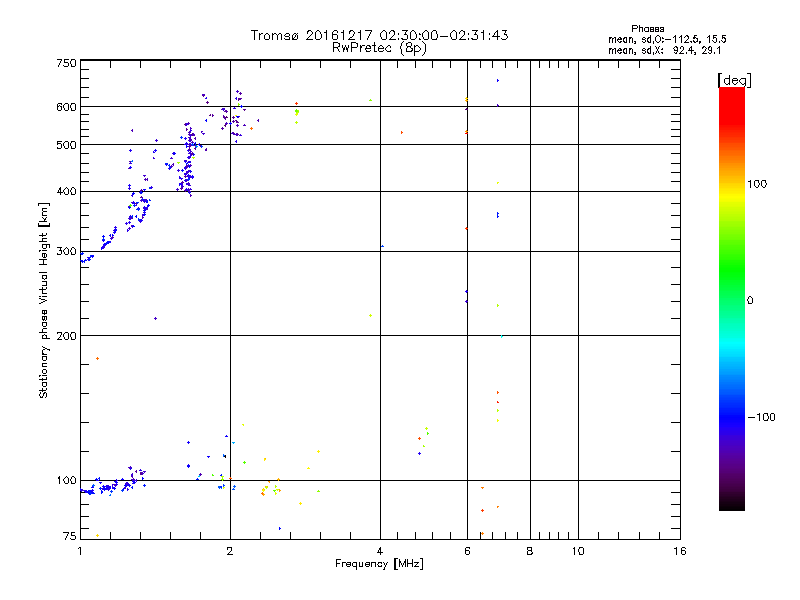Viewport: 800px width, 600px height.
Task: Click the 4 tick on the frequency axis
Action: coord(380,551)
